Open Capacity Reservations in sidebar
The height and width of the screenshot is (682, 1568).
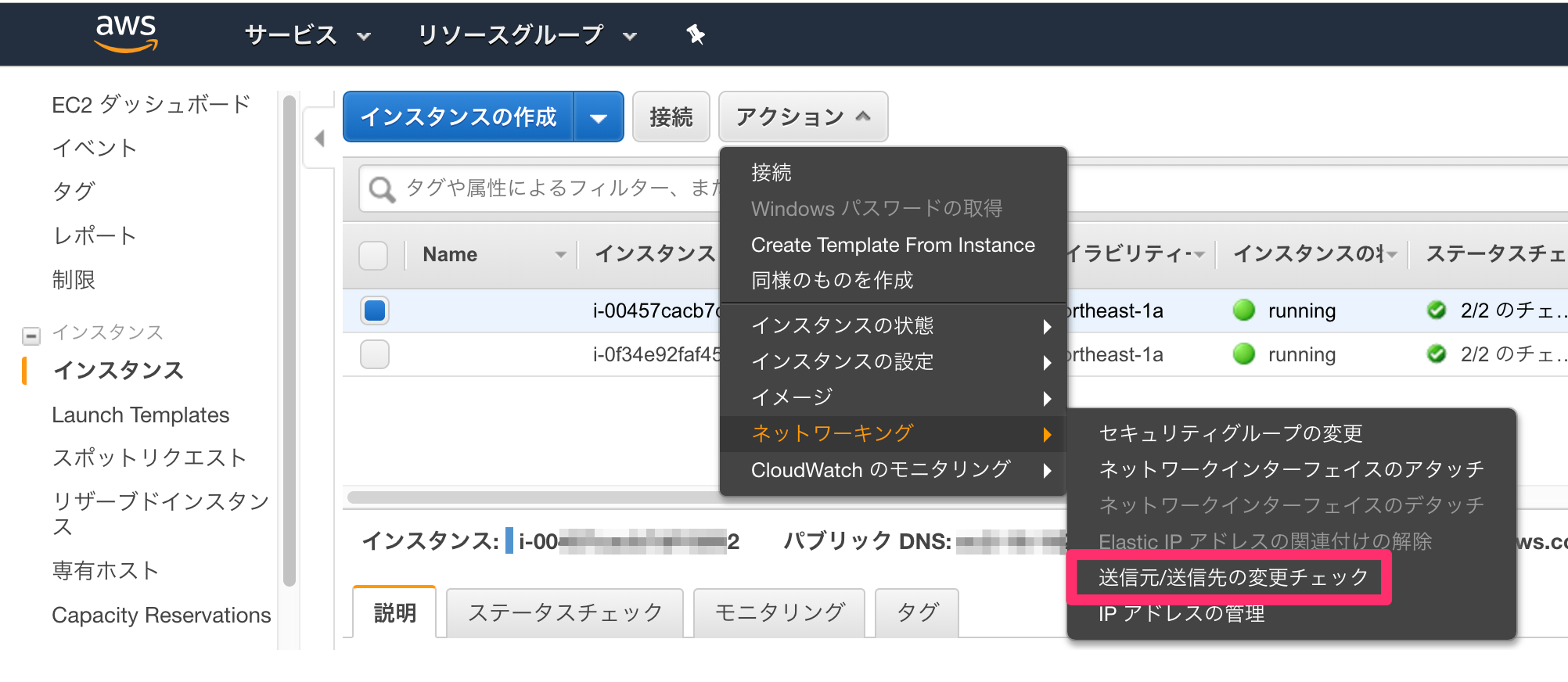[161, 616]
